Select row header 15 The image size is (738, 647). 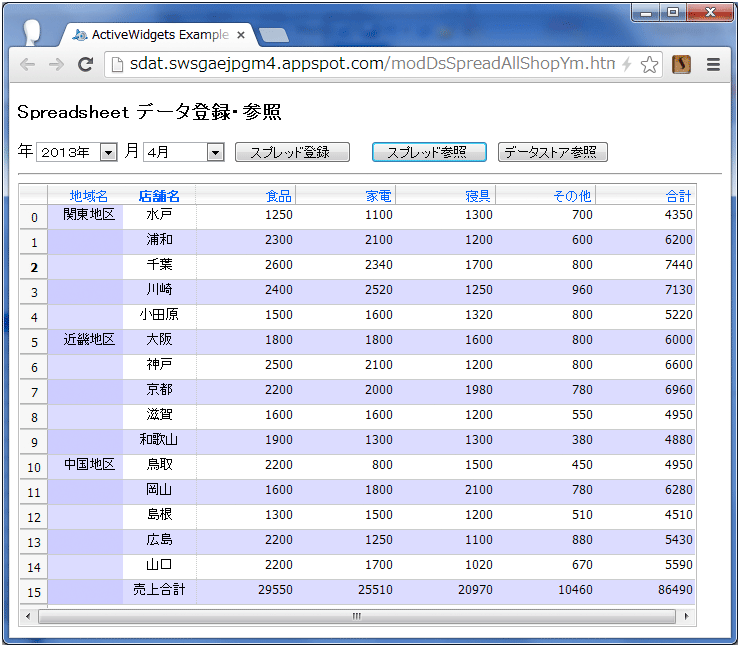tap(34, 592)
